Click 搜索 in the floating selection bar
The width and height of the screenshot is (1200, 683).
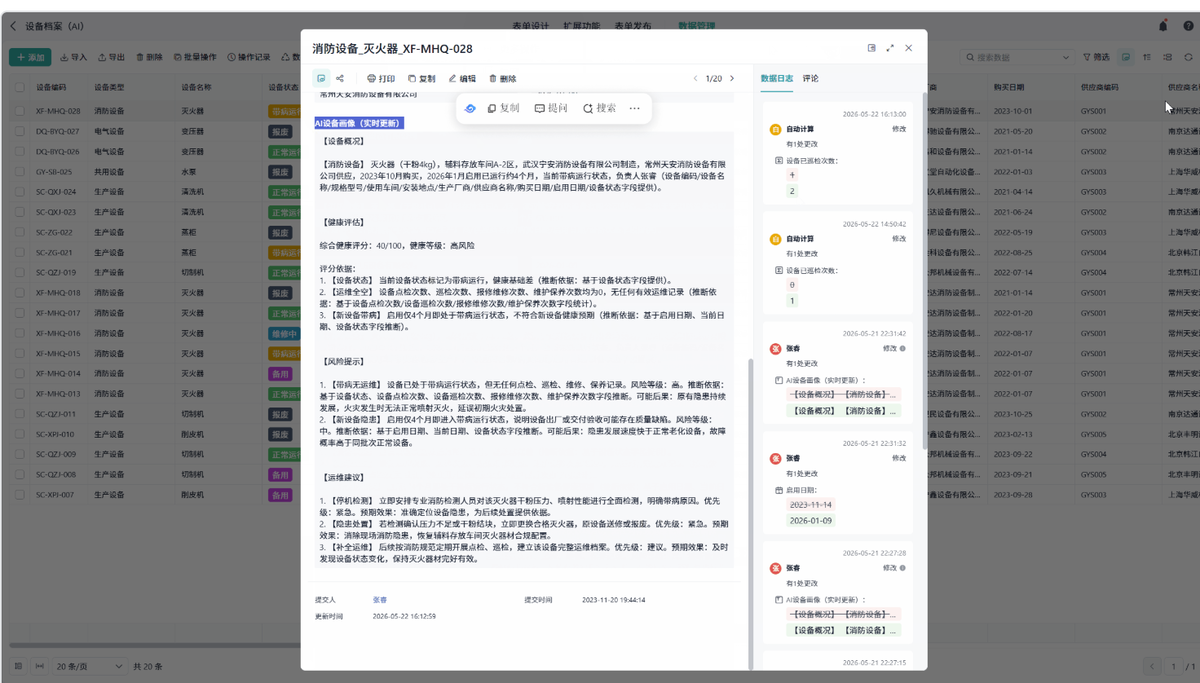click(x=600, y=108)
